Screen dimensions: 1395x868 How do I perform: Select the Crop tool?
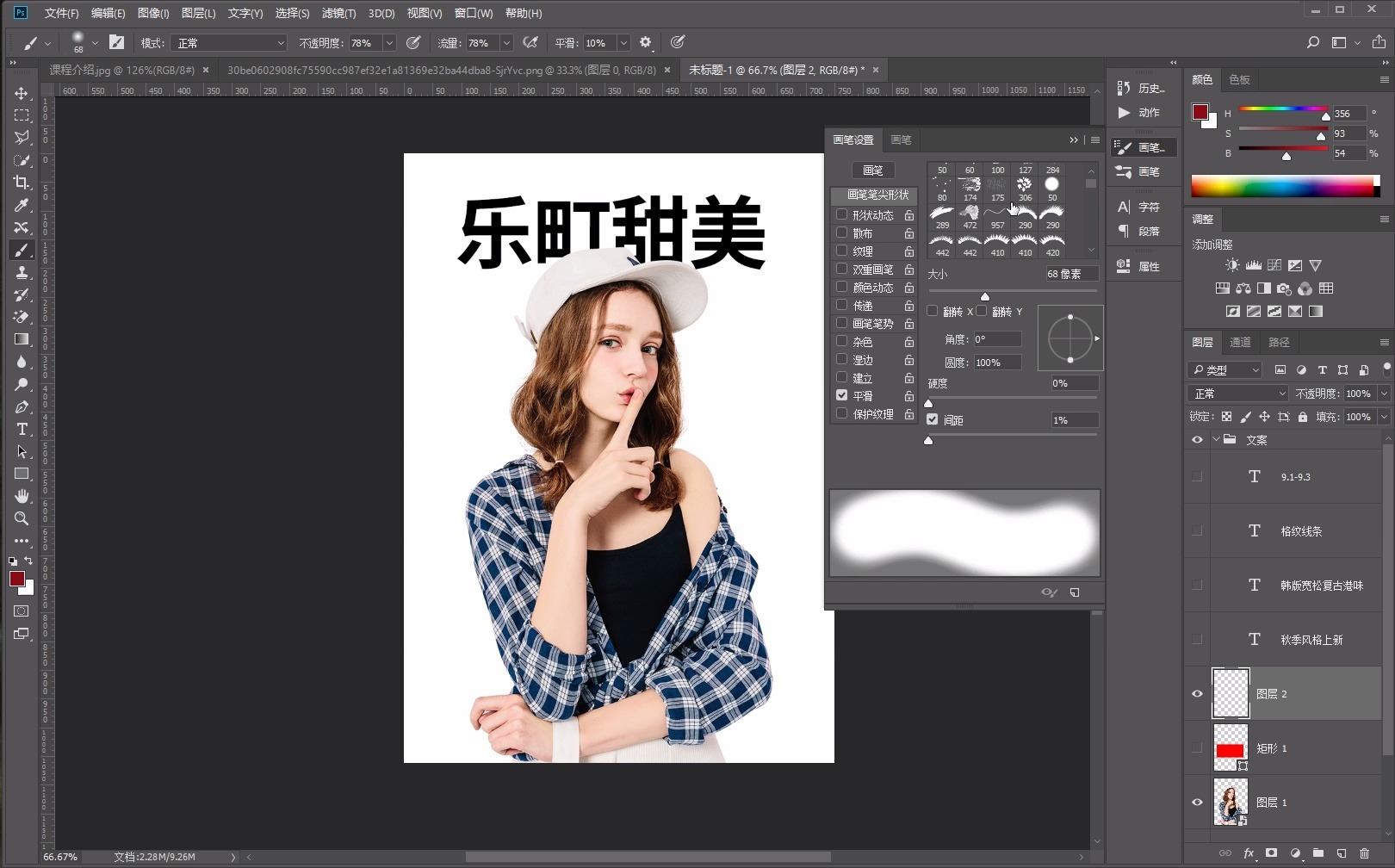(22, 183)
